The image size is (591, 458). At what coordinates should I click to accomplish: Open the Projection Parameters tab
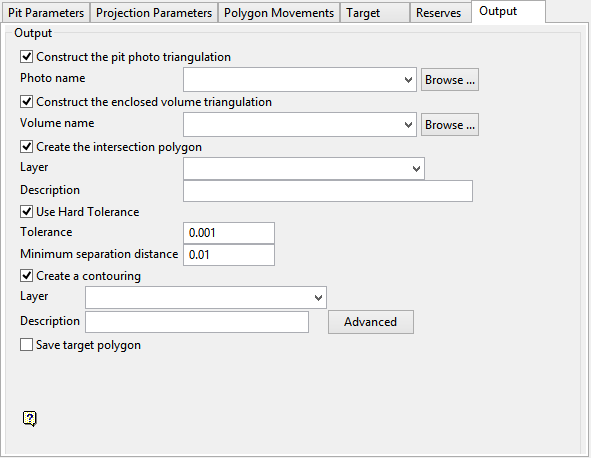pos(154,13)
